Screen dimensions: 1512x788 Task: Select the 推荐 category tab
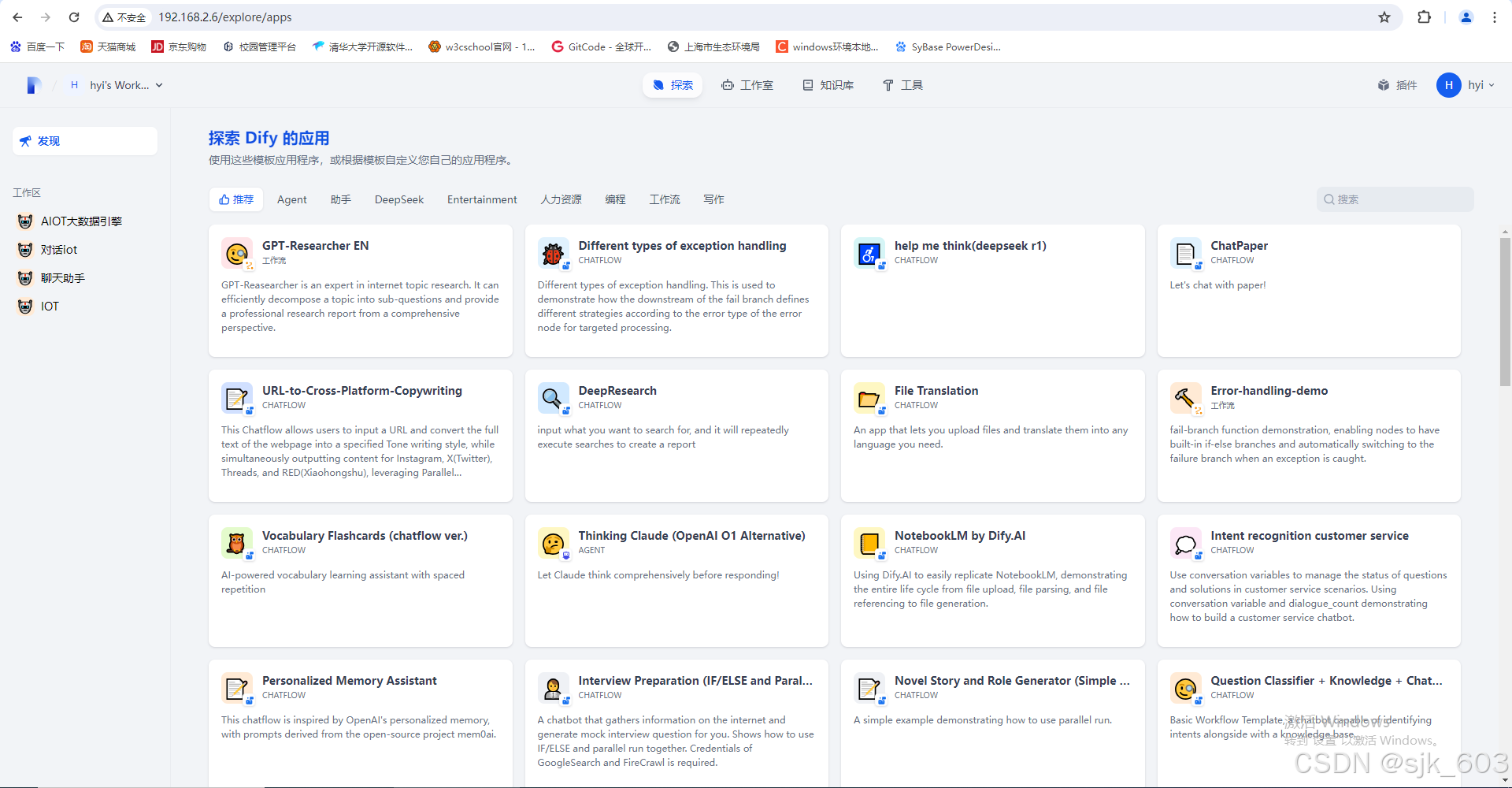click(x=236, y=199)
